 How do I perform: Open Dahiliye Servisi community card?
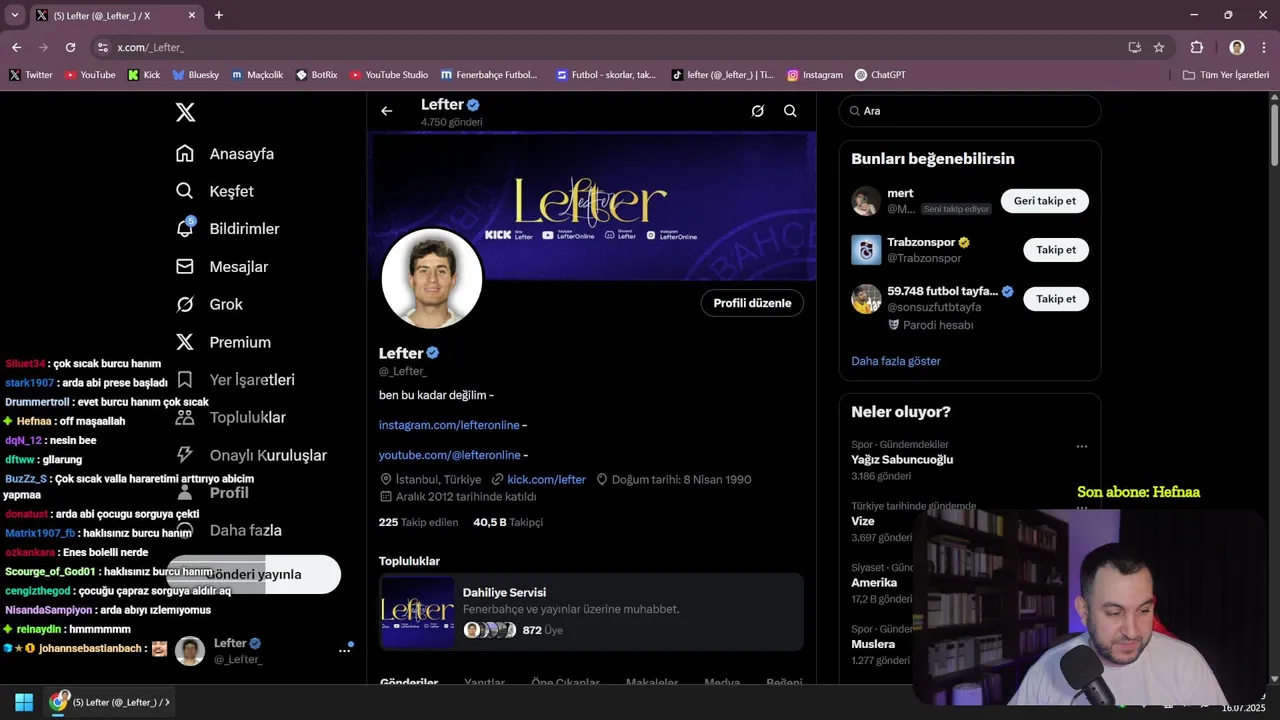click(x=591, y=612)
